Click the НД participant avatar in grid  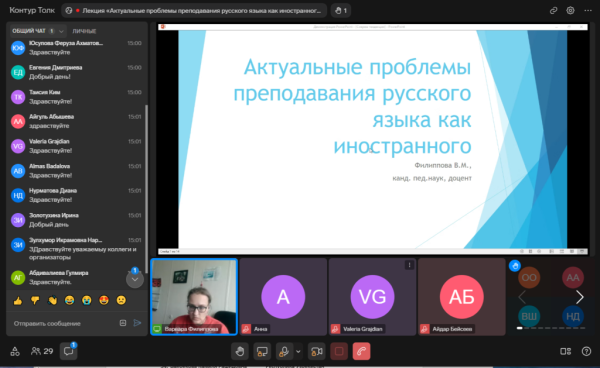573,316
